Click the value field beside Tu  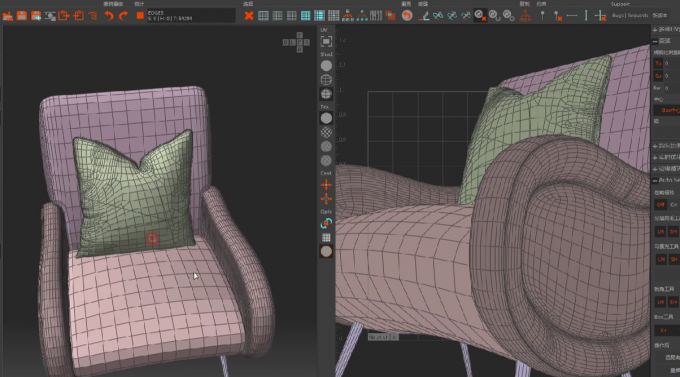tap(672, 63)
